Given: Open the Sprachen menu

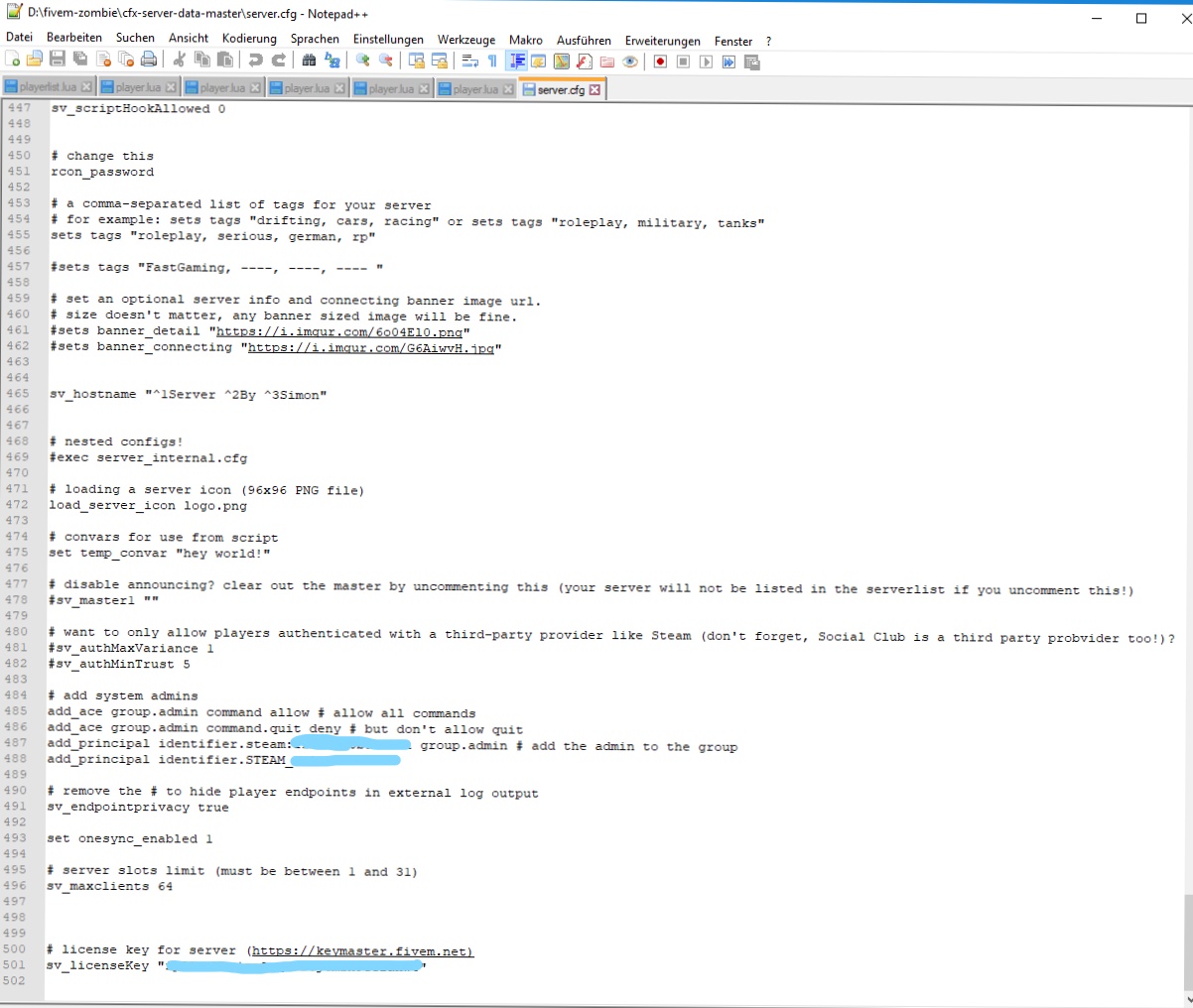Looking at the screenshot, I should 315,39.
